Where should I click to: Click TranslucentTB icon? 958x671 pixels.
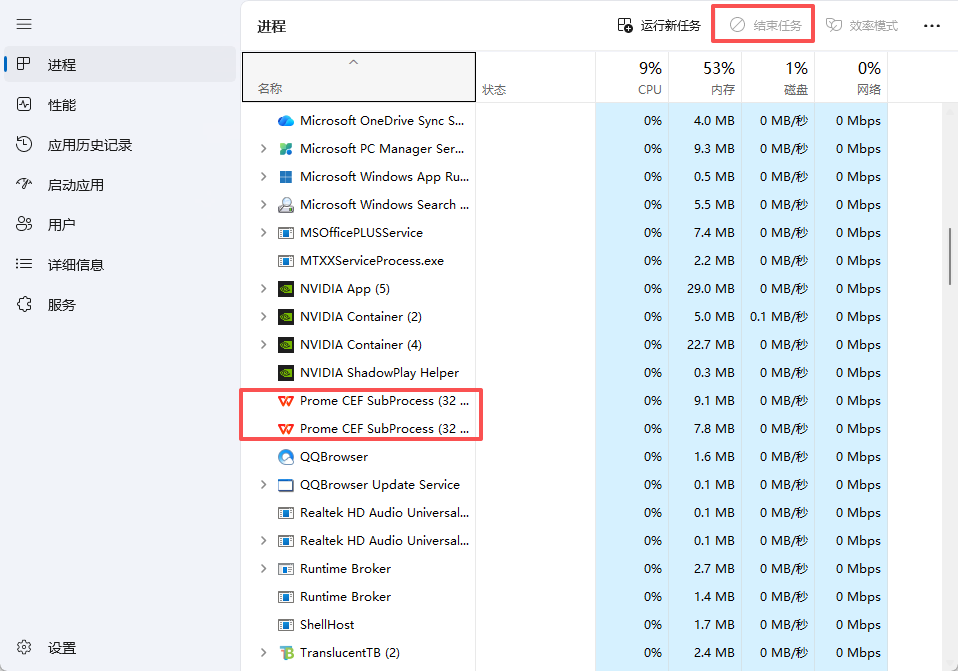click(286, 653)
